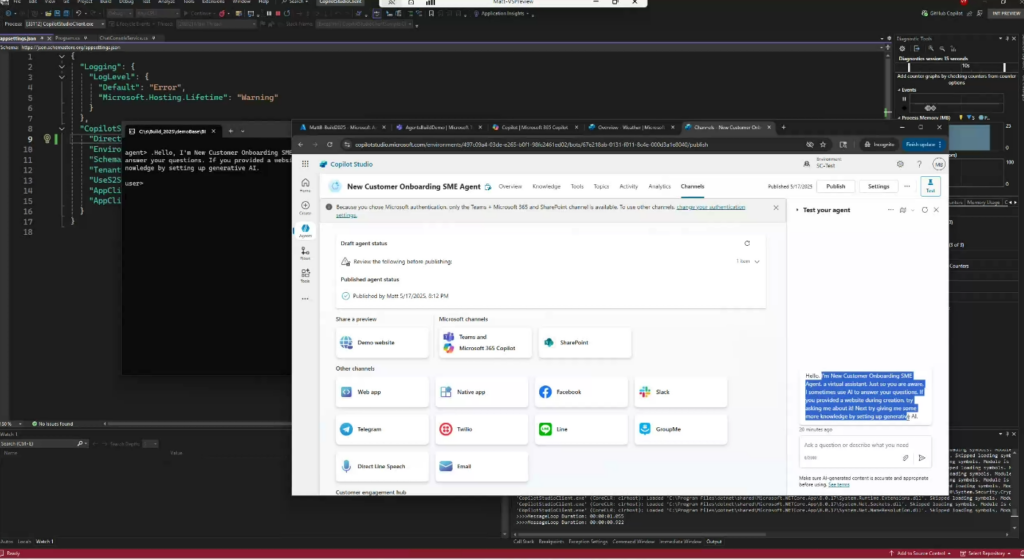Select the Web app channel
The height and width of the screenshot is (560, 1024).
pyautogui.click(x=382, y=392)
